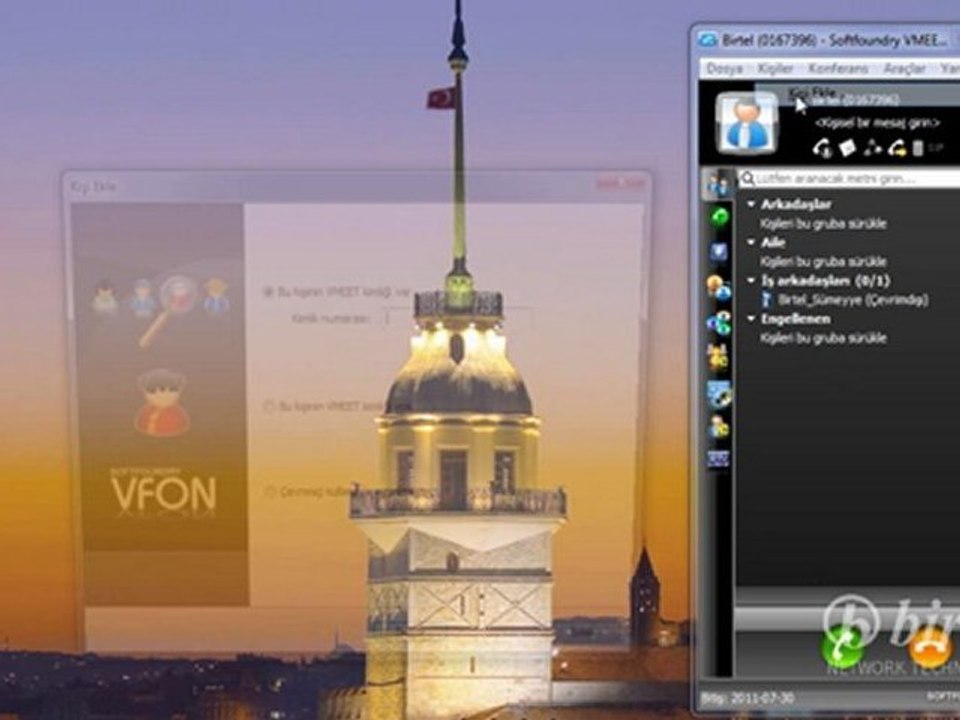Click the user with yellow badge sidebar icon
The width and height of the screenshot is (960, 720).
[719, 427]
